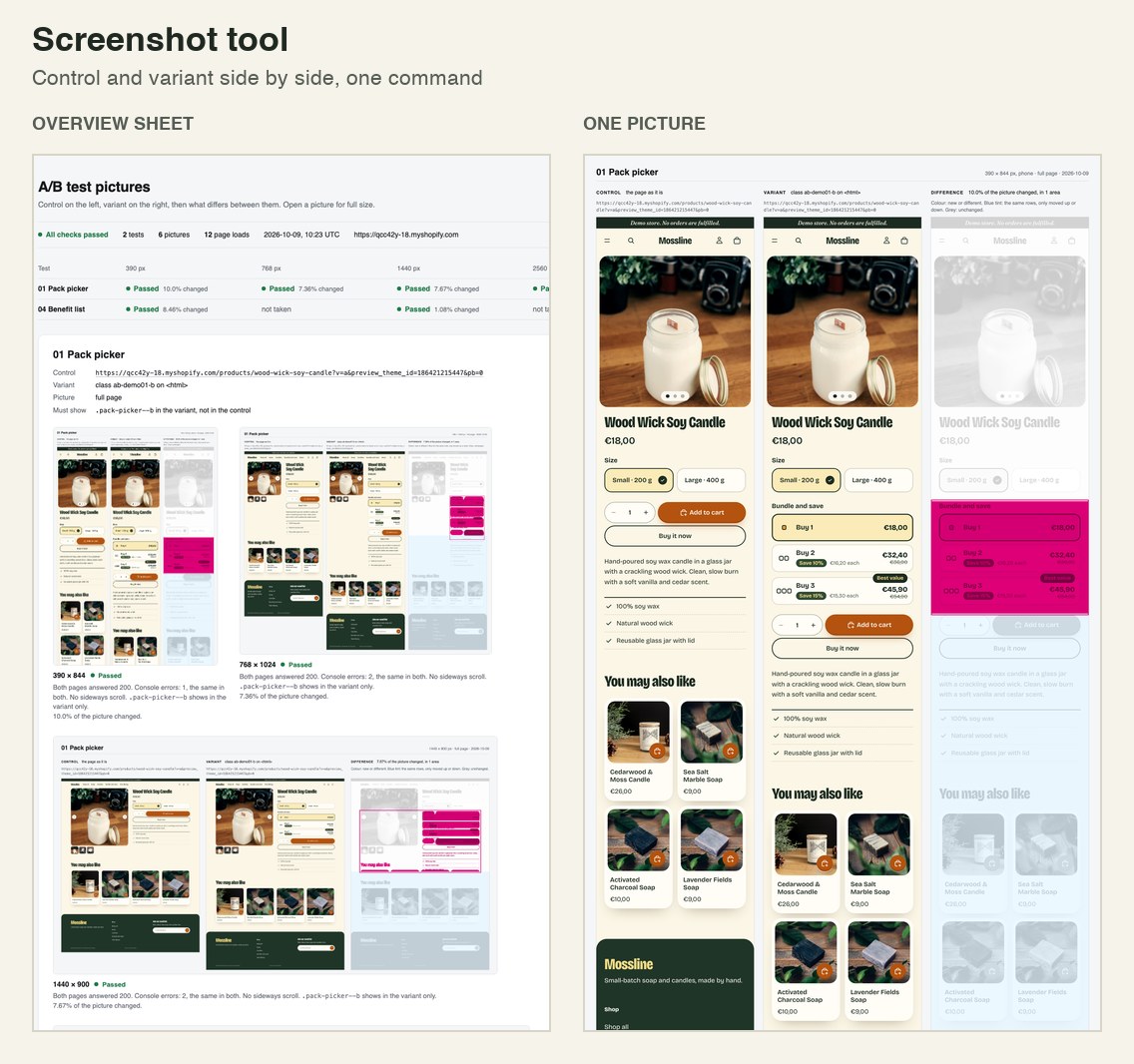1134x1064 pixels.
Task: Open the control URL link under 01 Pack picker
Action: pos(289,373)
